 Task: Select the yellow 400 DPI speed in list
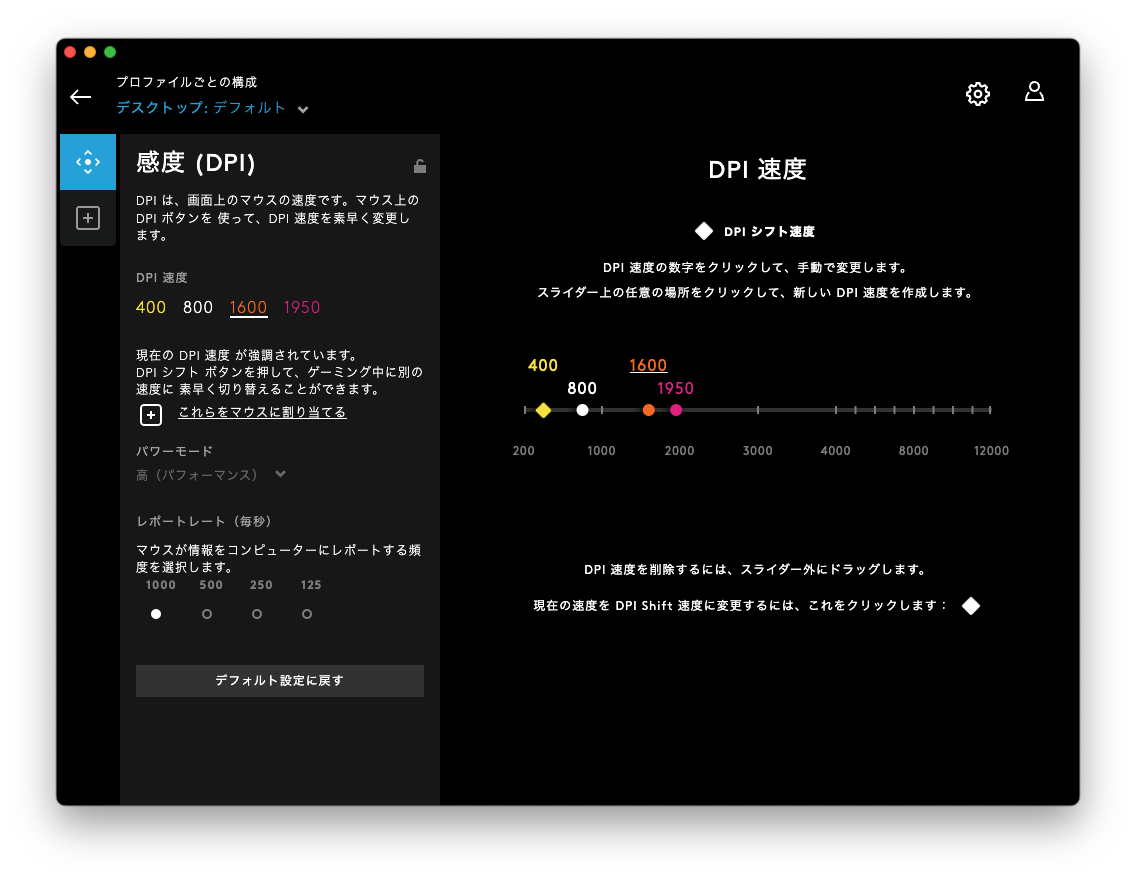151,307
